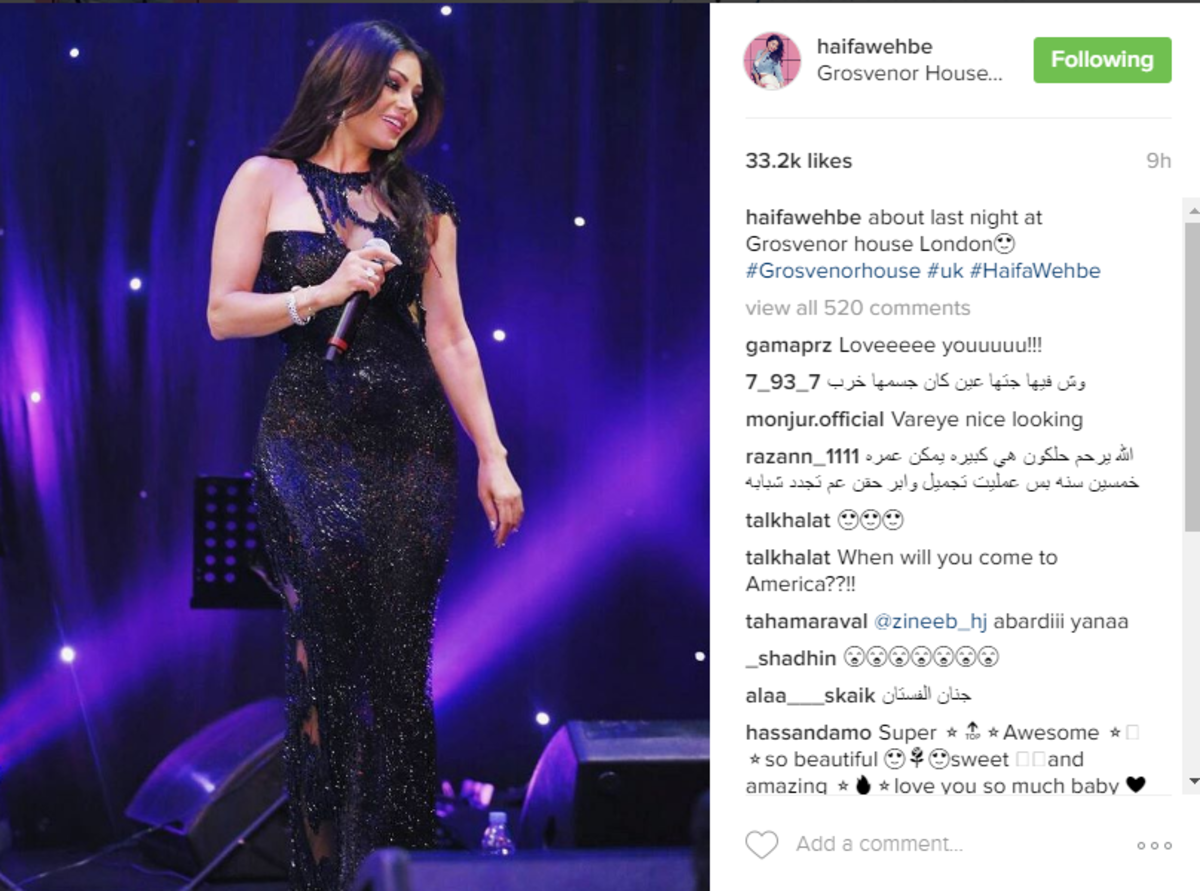1200x891 pixels.
Task: Click the Add a comment field
Action: [x=942, y=845]
